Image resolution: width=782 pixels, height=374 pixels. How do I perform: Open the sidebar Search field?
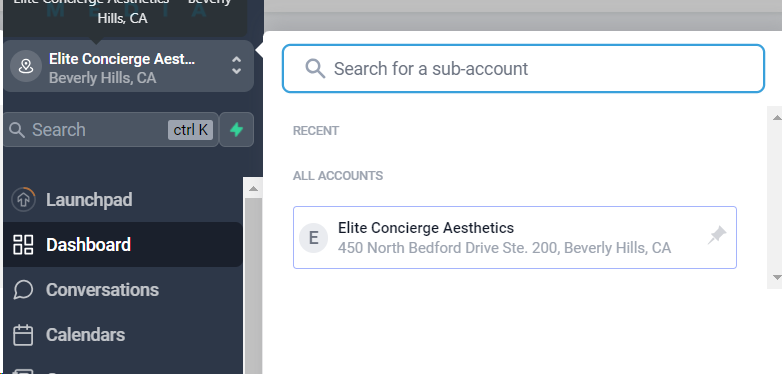(111, 130)
